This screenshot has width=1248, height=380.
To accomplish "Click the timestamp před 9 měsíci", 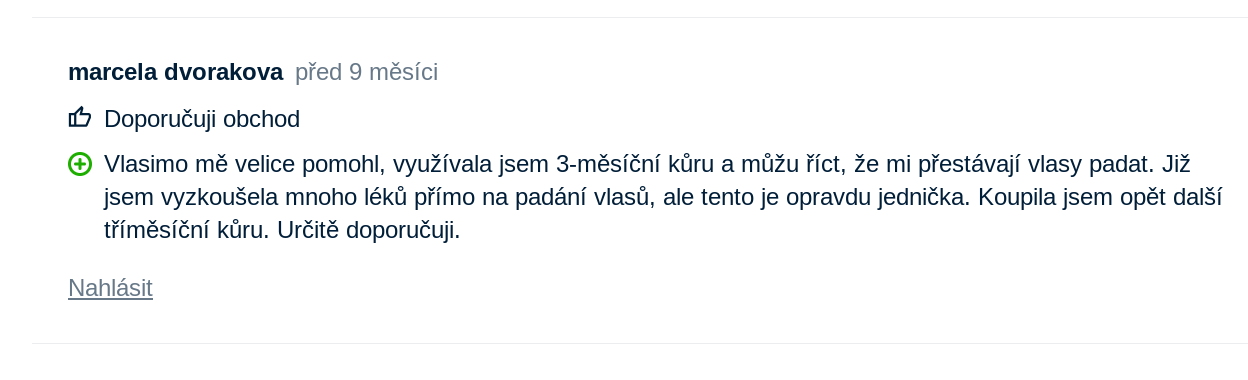I will (366, 72).
